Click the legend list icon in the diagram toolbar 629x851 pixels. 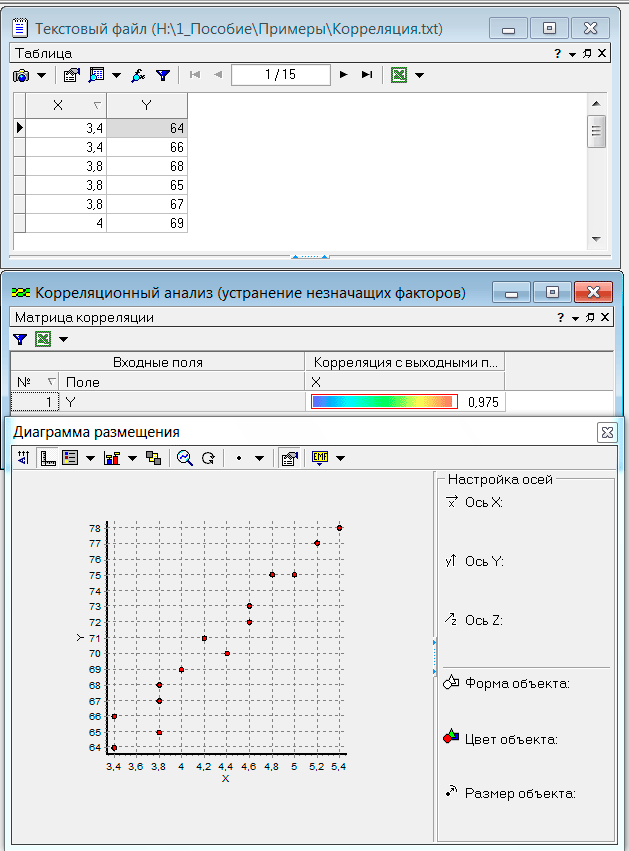click(x=71, y=458)
